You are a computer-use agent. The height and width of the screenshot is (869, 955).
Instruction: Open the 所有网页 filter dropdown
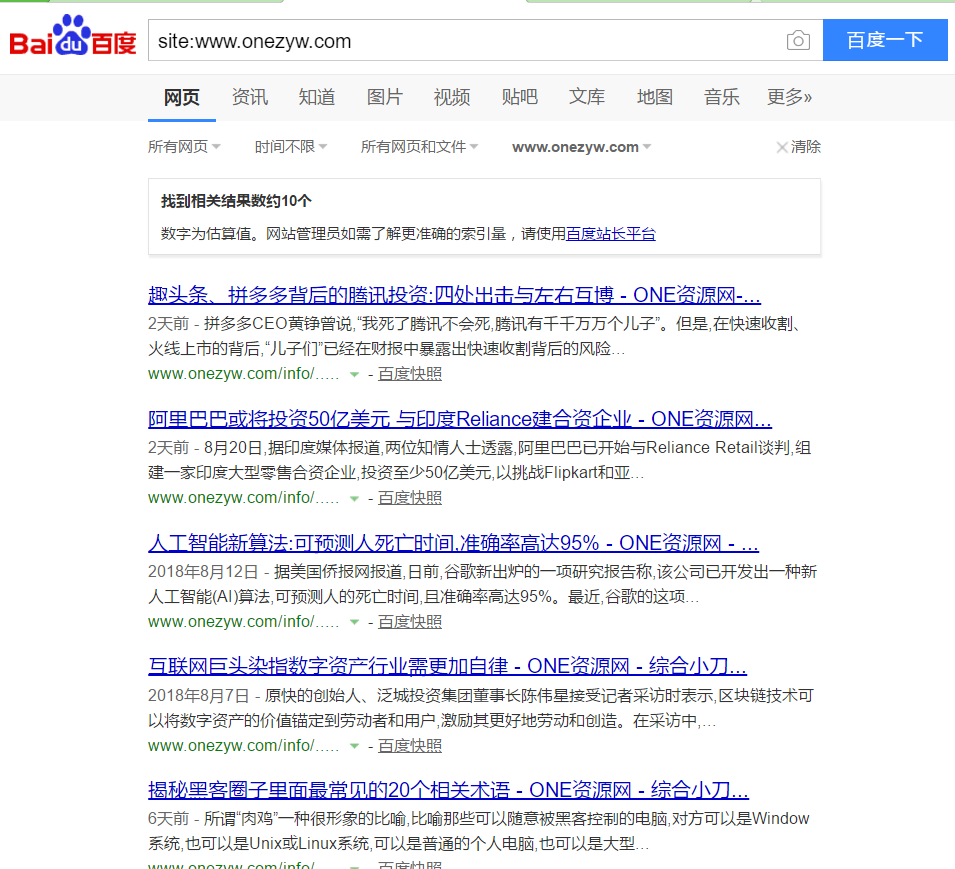click(184, 147)
